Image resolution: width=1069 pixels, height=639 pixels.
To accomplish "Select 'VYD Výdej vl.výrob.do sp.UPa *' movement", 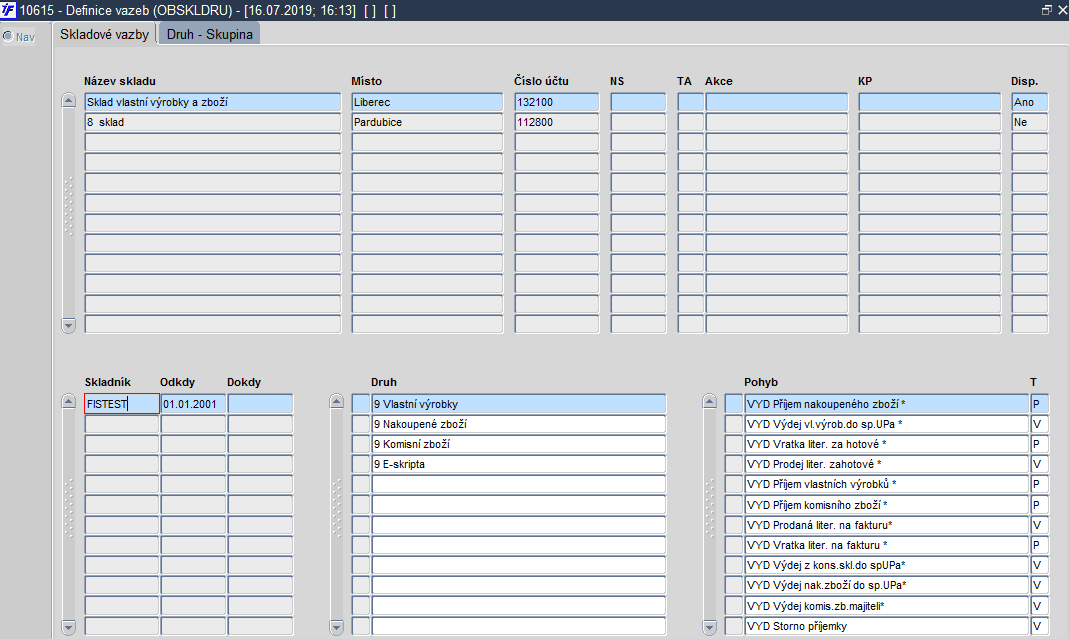I will tap(886, 424).
